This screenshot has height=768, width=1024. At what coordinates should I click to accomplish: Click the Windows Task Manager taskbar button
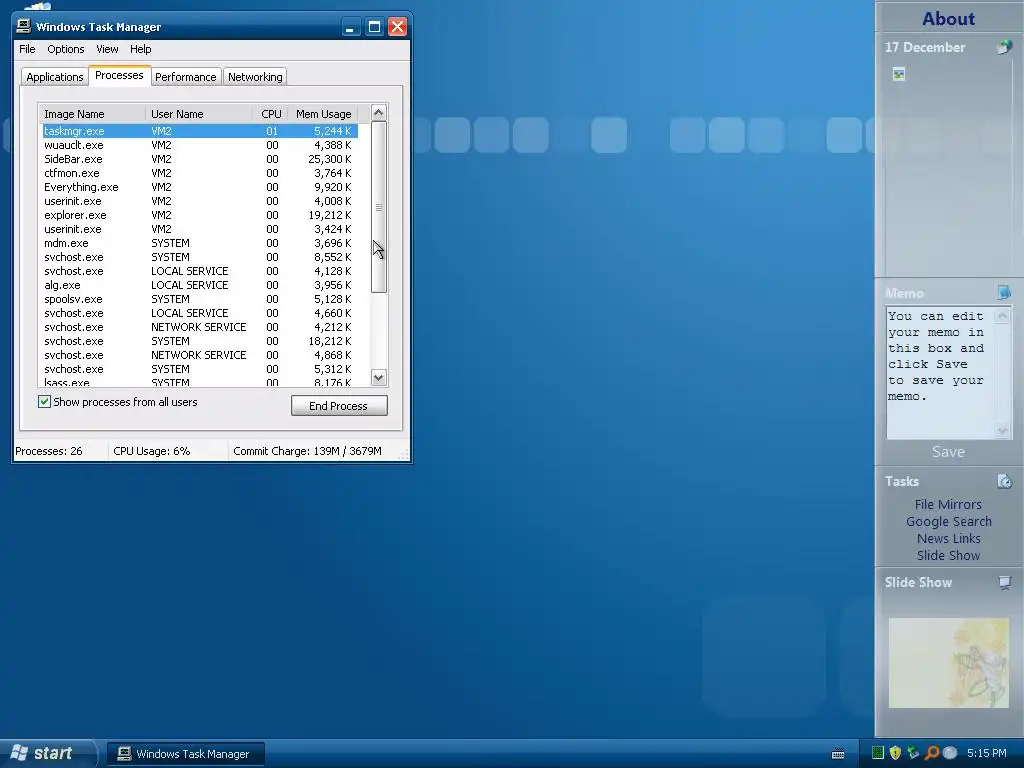(x=185, y=754)
